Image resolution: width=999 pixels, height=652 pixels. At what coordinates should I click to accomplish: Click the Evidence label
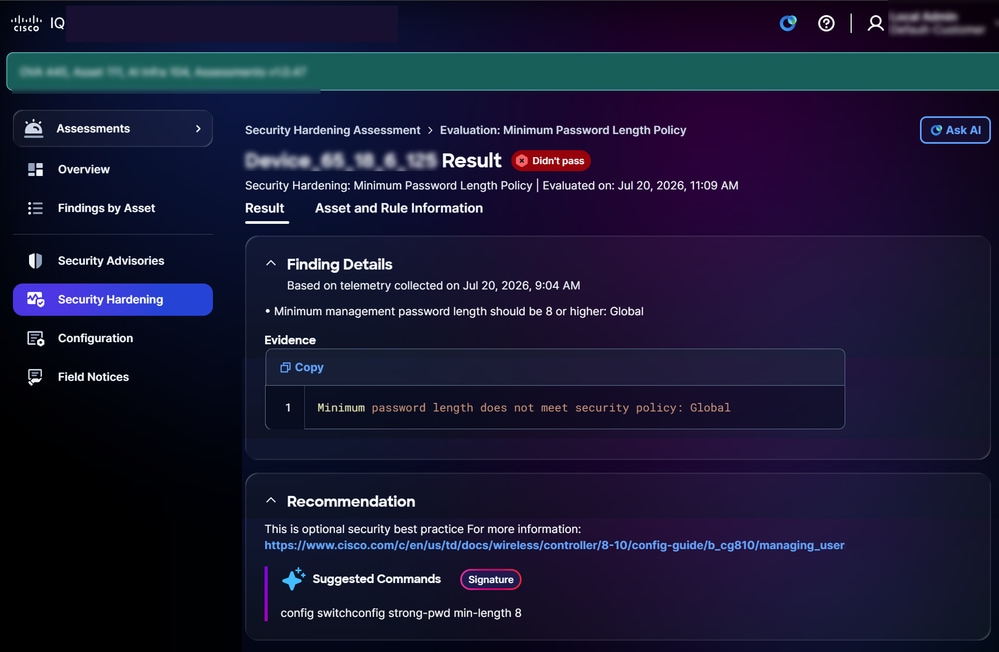pos(290,340)
